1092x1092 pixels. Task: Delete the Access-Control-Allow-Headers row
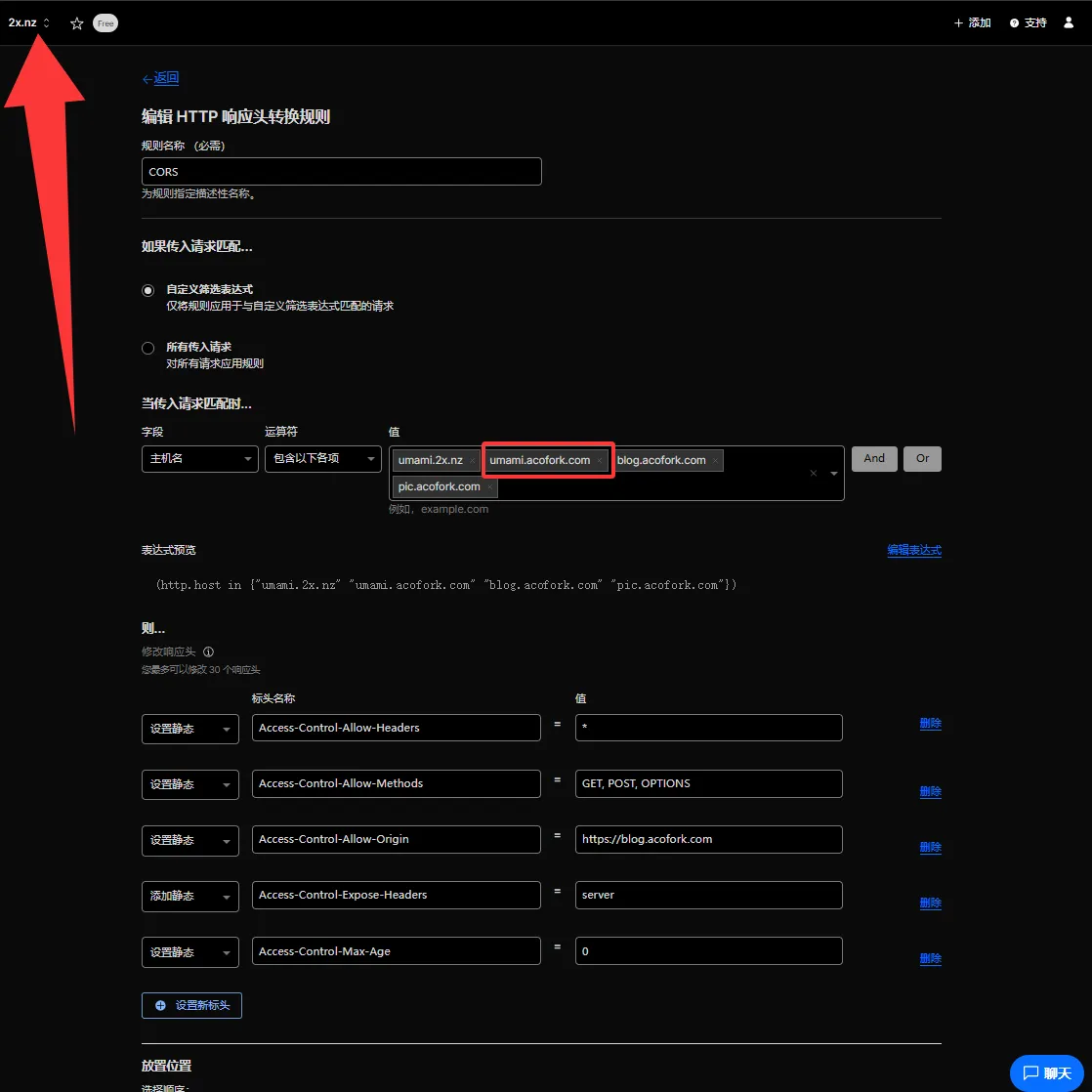click(930, 724)
